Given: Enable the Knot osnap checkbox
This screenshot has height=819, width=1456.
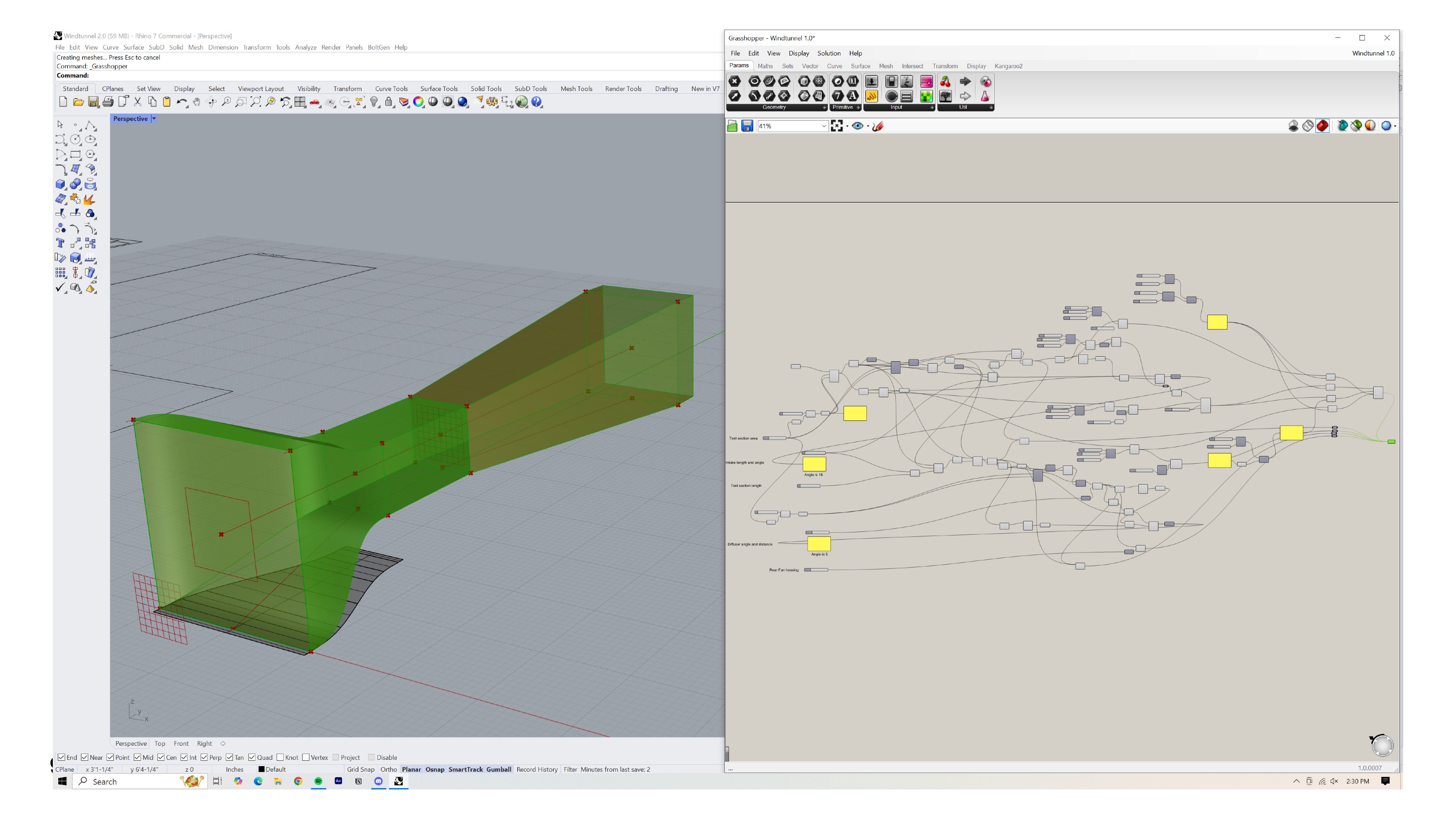Looking at the screenshot, I should coord(280,758).
